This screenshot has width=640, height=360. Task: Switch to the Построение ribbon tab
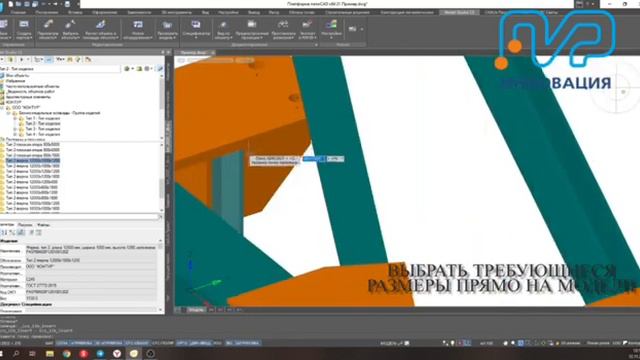(x=47, y=12)
